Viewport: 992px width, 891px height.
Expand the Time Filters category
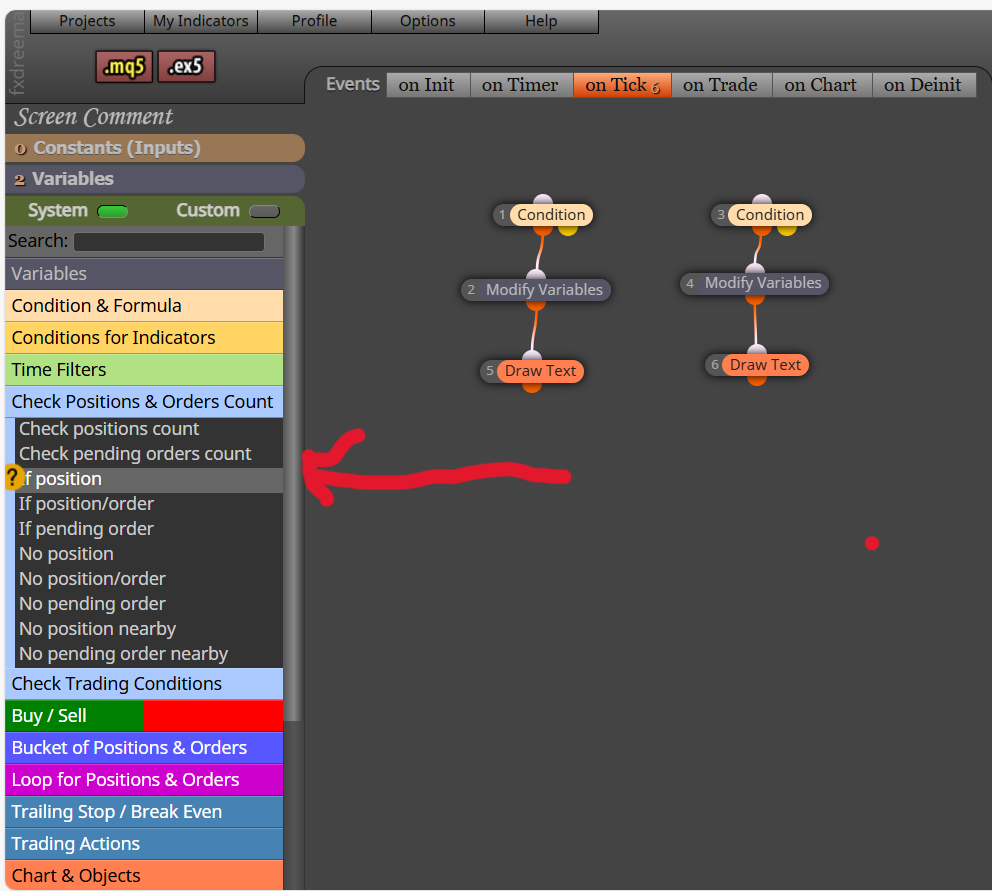click(x=144, y=370)
